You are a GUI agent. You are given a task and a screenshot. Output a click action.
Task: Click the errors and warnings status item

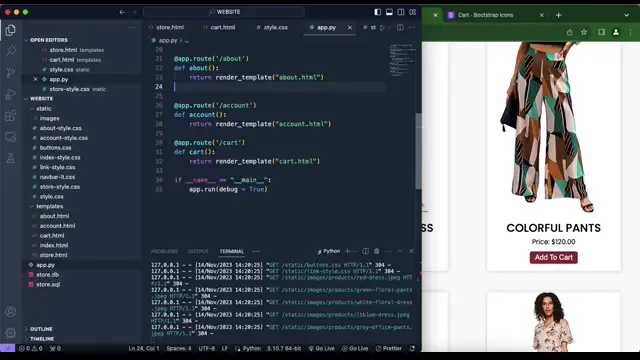(31, 349)
